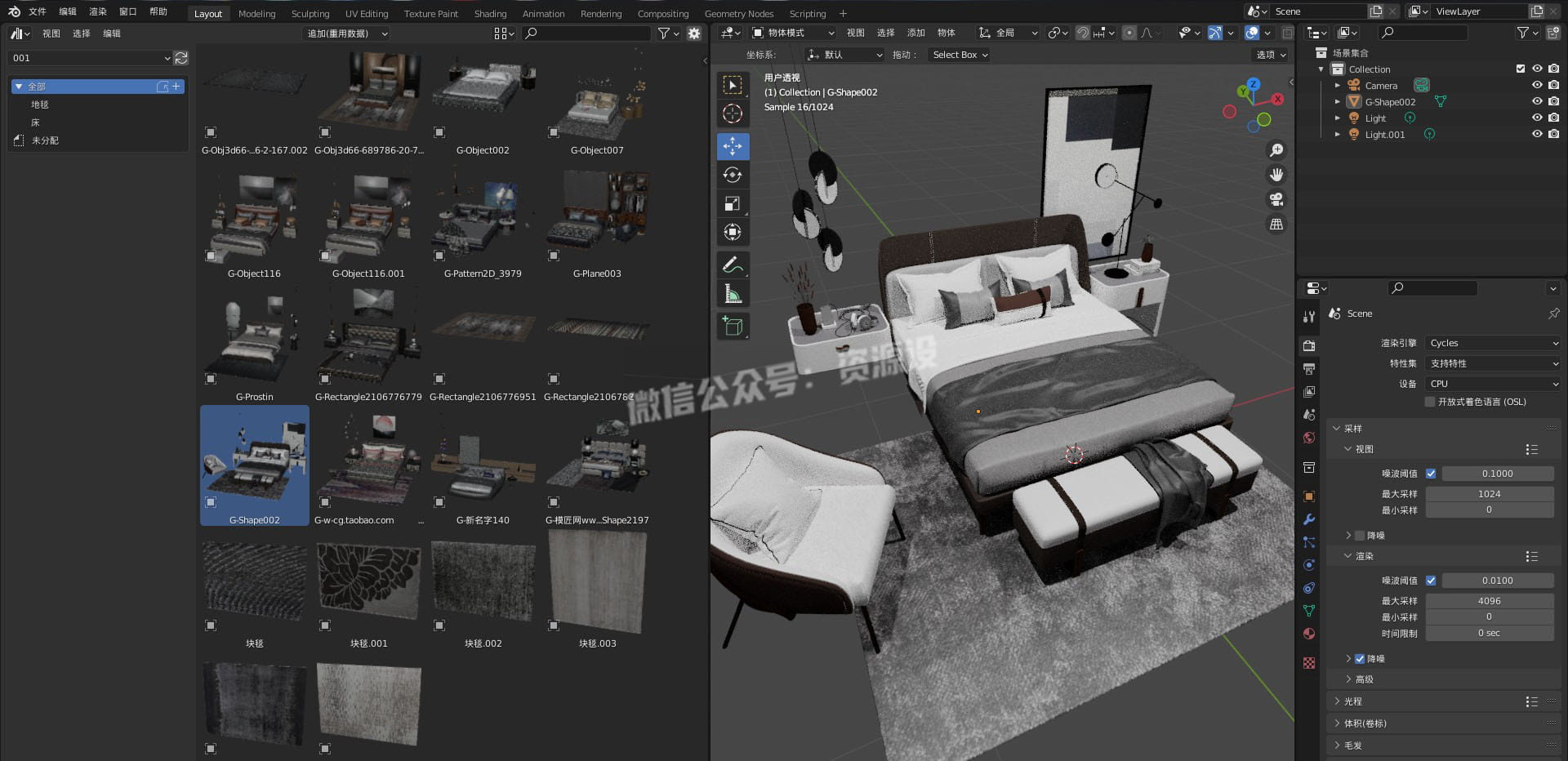
Task: Open the device CPU dropdown
Action: (1493, 384)
